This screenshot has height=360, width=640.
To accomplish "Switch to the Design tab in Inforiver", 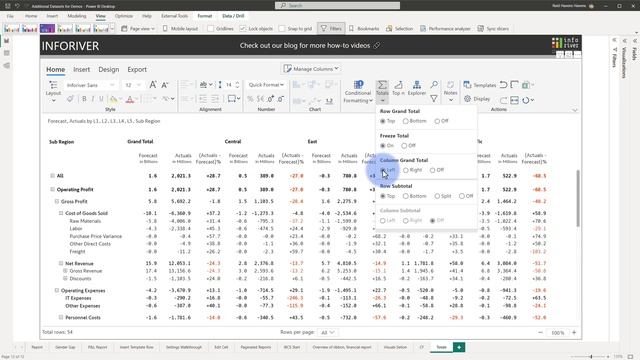I will [x=109, y=69].
